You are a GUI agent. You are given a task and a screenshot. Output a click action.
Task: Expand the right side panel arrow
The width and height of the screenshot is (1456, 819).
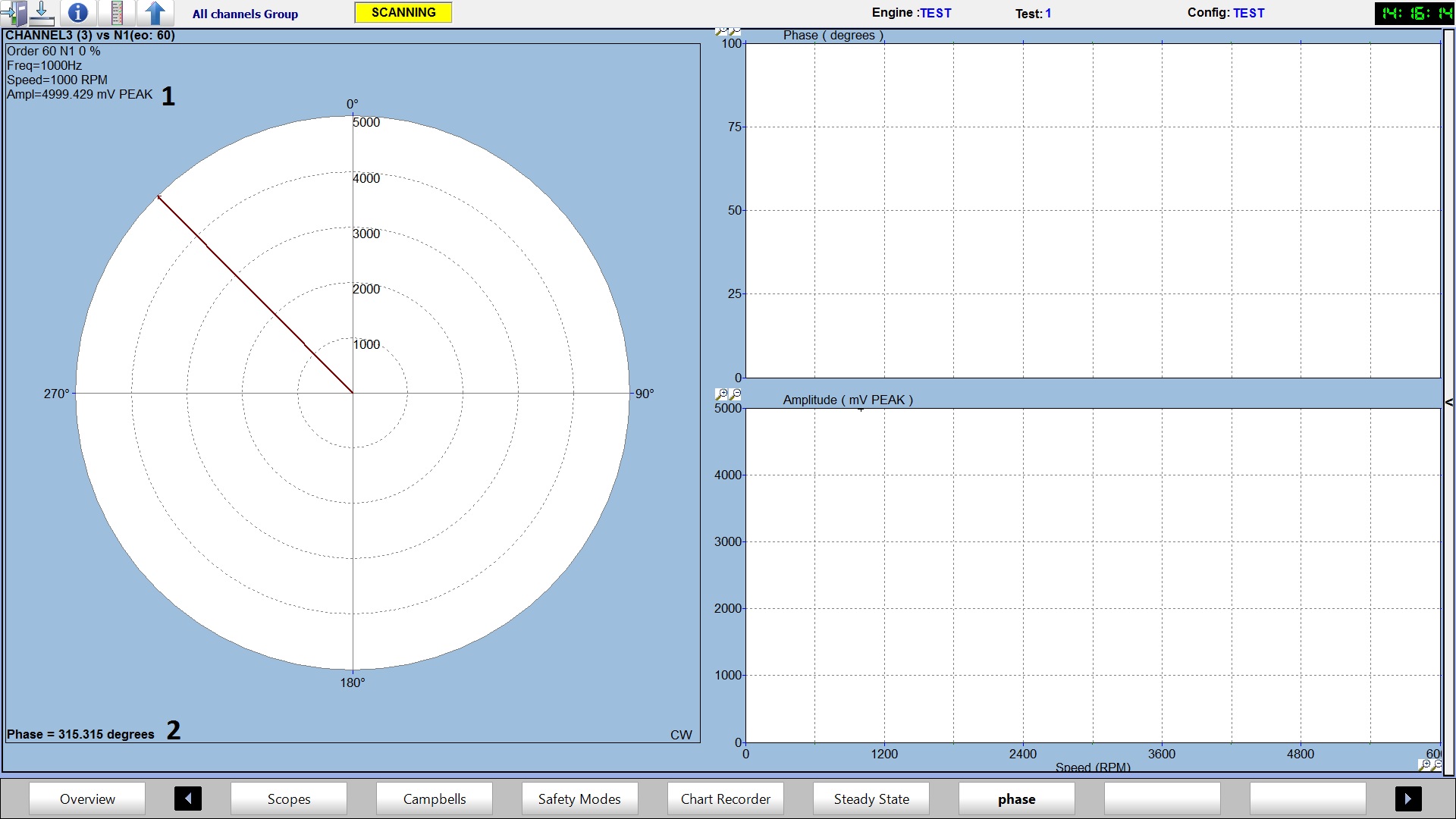coord(1448,403)
